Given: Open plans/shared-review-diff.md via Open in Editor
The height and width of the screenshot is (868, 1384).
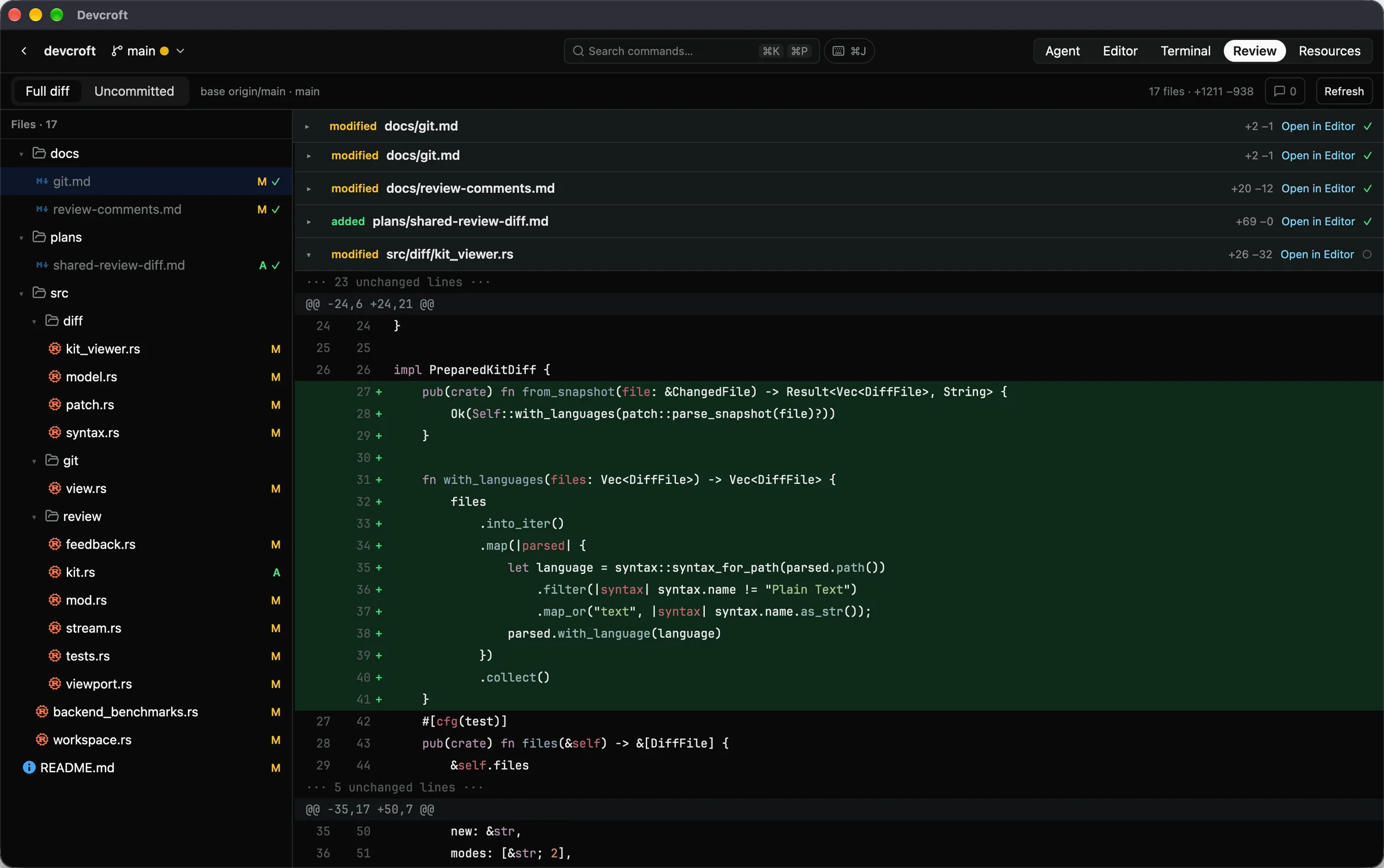Looking at the screenshot, I should [x=1318, y=221].
